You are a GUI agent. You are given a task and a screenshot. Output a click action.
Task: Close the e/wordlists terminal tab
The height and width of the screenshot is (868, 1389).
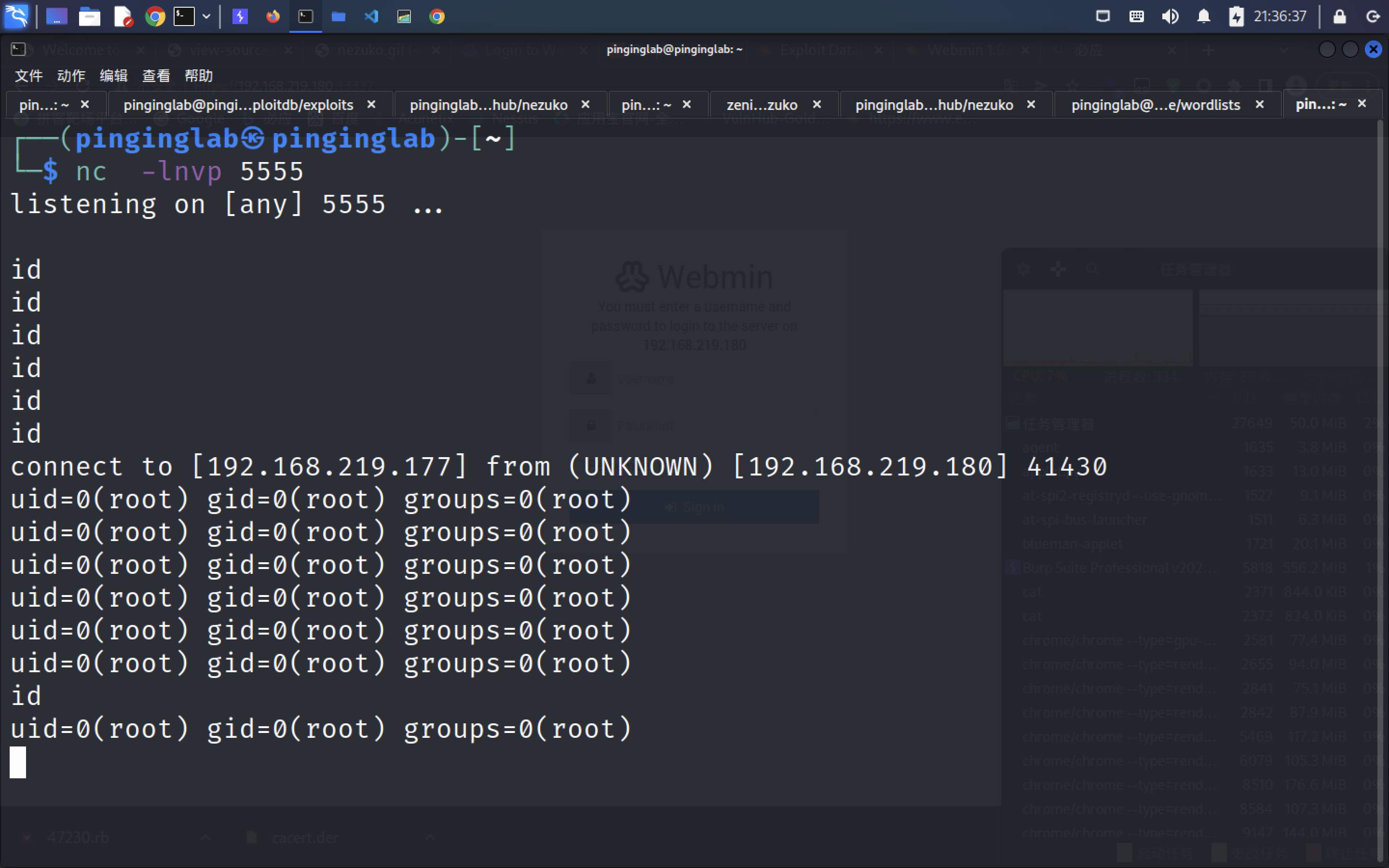1260,105
